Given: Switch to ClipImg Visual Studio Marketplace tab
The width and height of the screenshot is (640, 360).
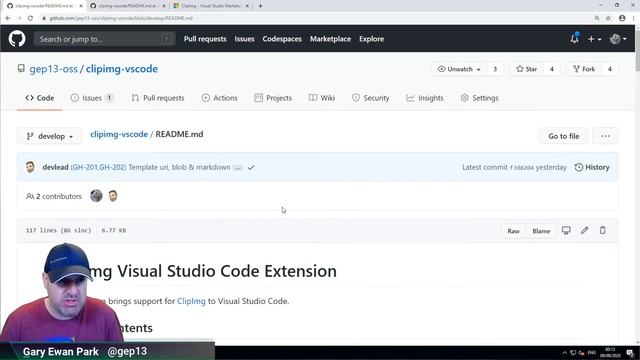Looking at the screenshot, I should pyautogui.click(x=211, y=6).
